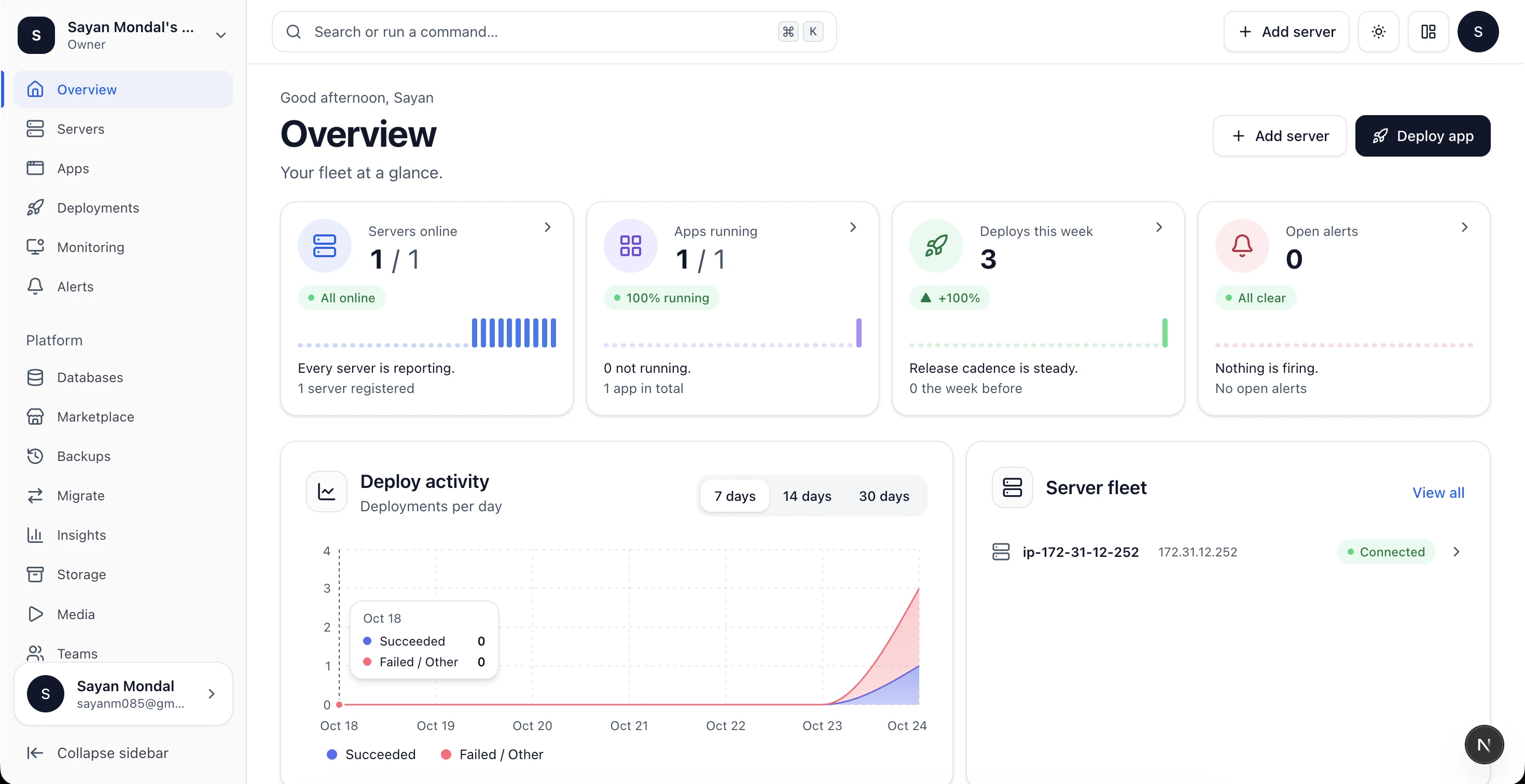Click the Migrate arrows icon
This screenshot has width=1525, height=784.
pyautogui.click(x=35, y=496)
